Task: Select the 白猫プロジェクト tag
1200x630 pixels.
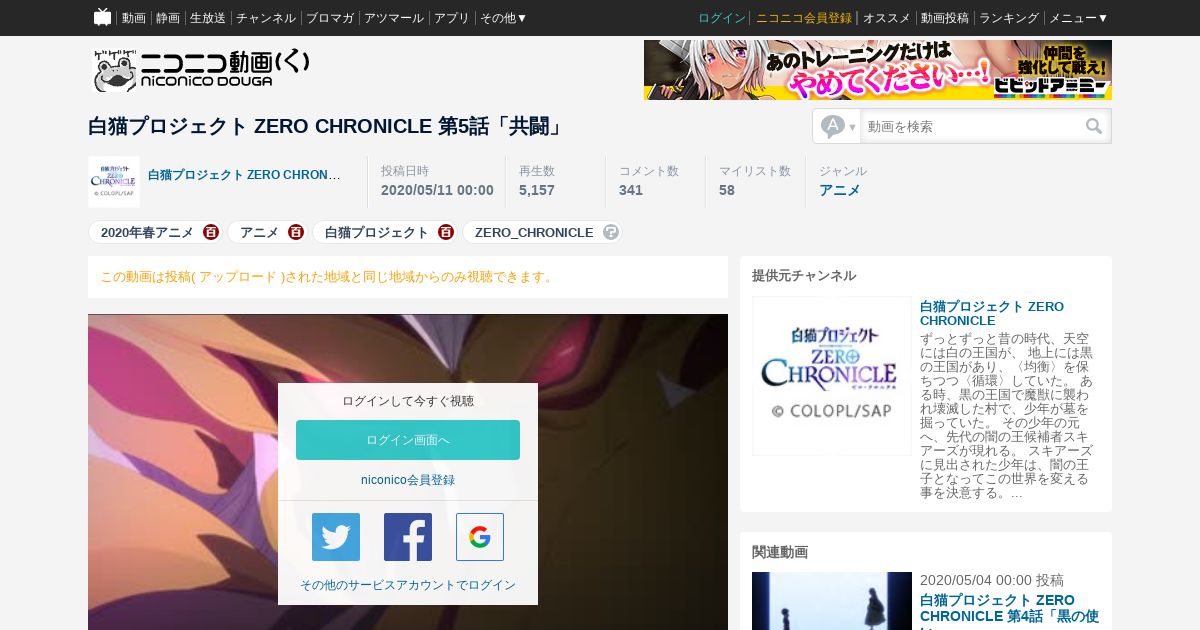Action: coord(377,232)
